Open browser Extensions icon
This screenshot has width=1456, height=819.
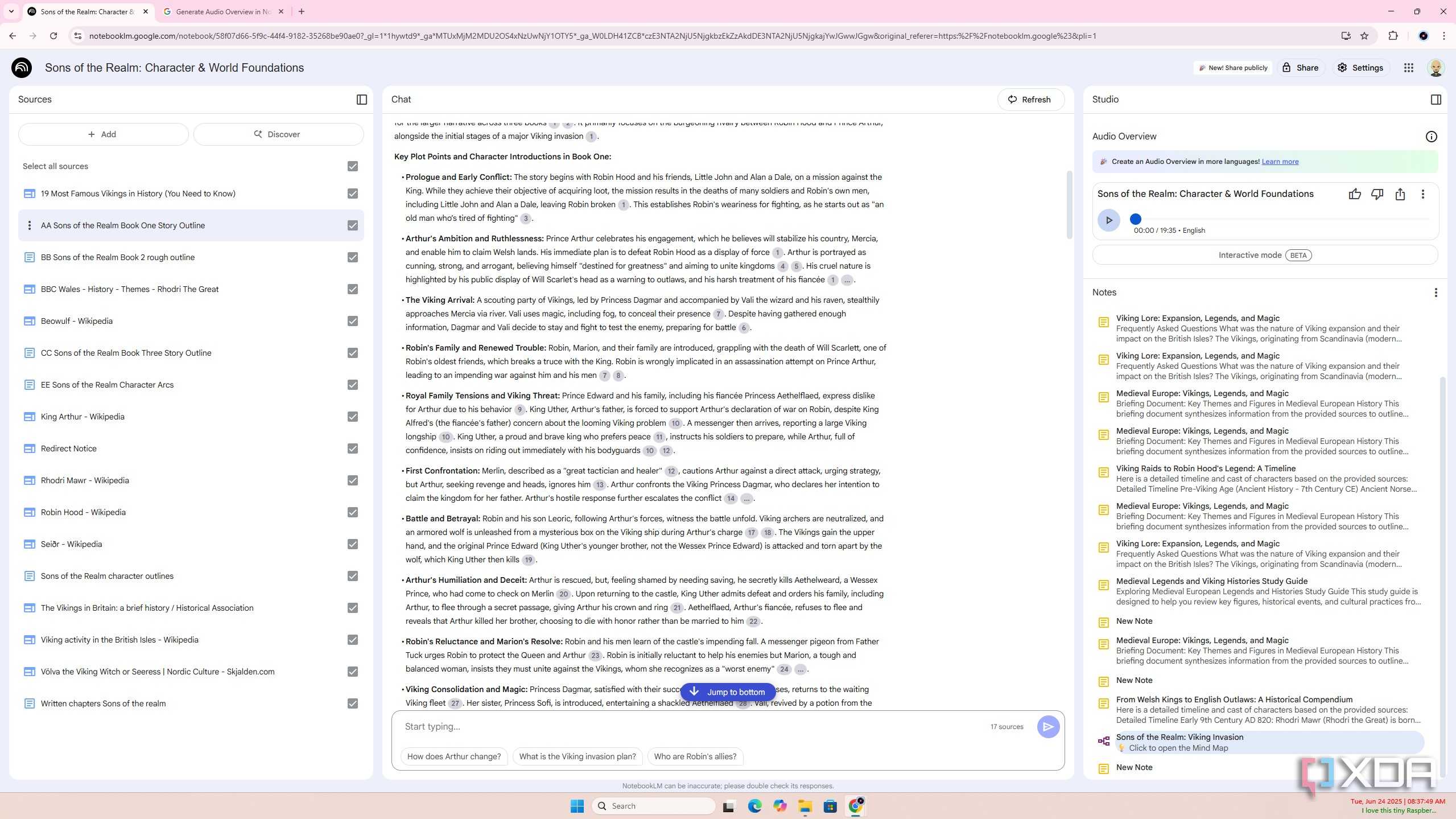pos(1393,36)
